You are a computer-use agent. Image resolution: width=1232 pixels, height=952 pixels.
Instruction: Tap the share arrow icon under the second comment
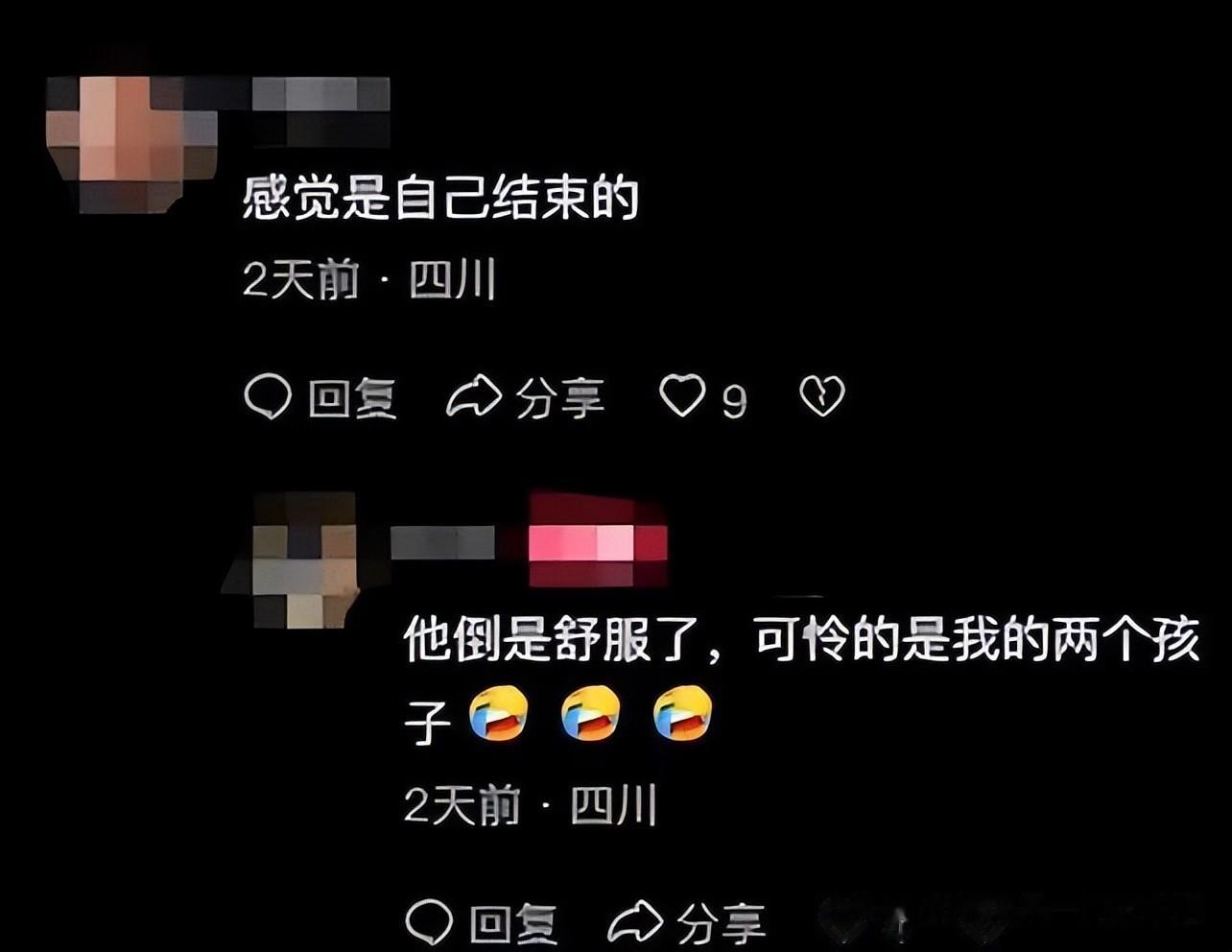coord(635,922)
